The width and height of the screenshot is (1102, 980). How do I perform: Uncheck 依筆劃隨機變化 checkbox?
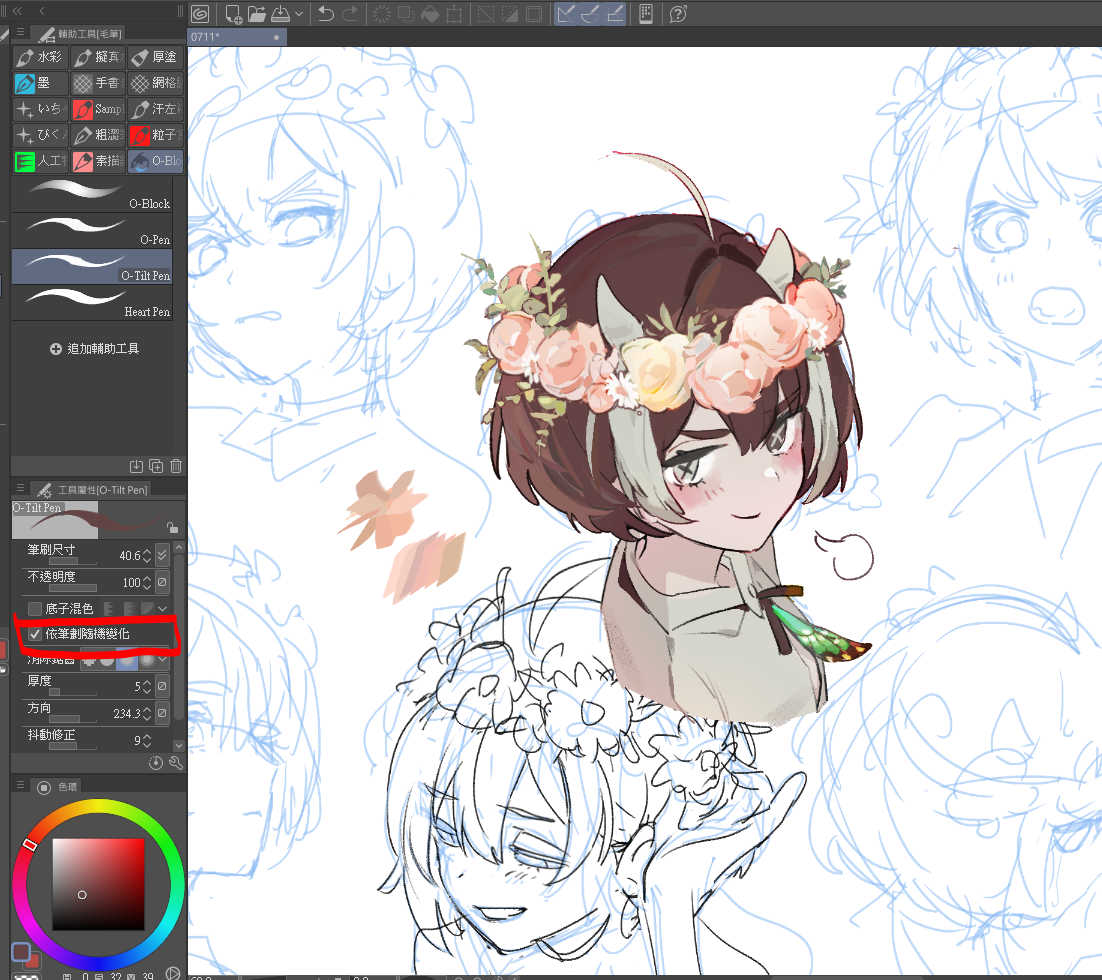35,634
